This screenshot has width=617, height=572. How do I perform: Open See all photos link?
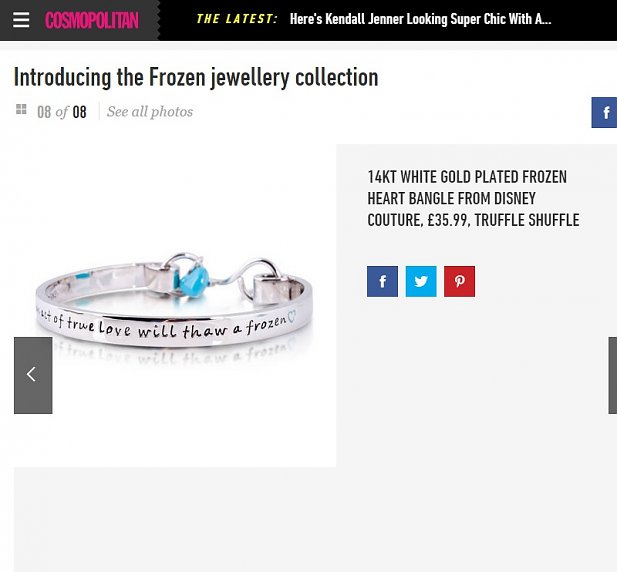tap(150, 112)
